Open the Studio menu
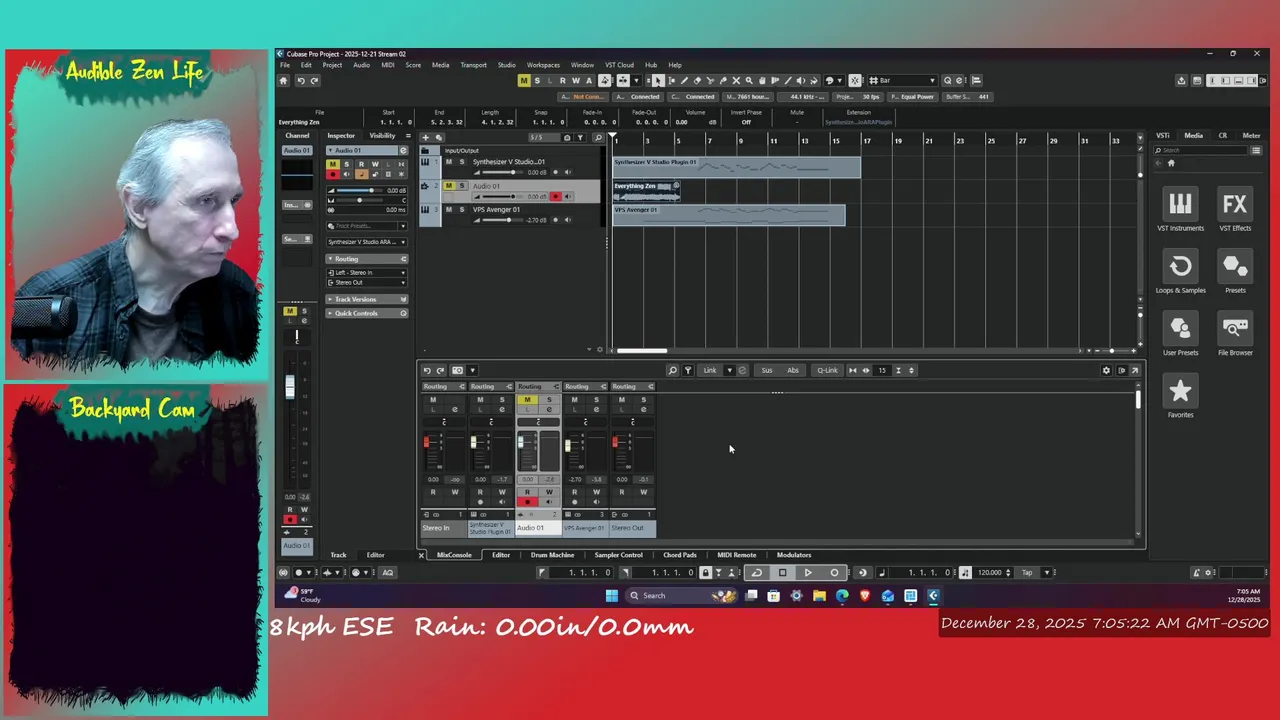The height and width of the screenshot is (720, 1280). click(507, 65)
